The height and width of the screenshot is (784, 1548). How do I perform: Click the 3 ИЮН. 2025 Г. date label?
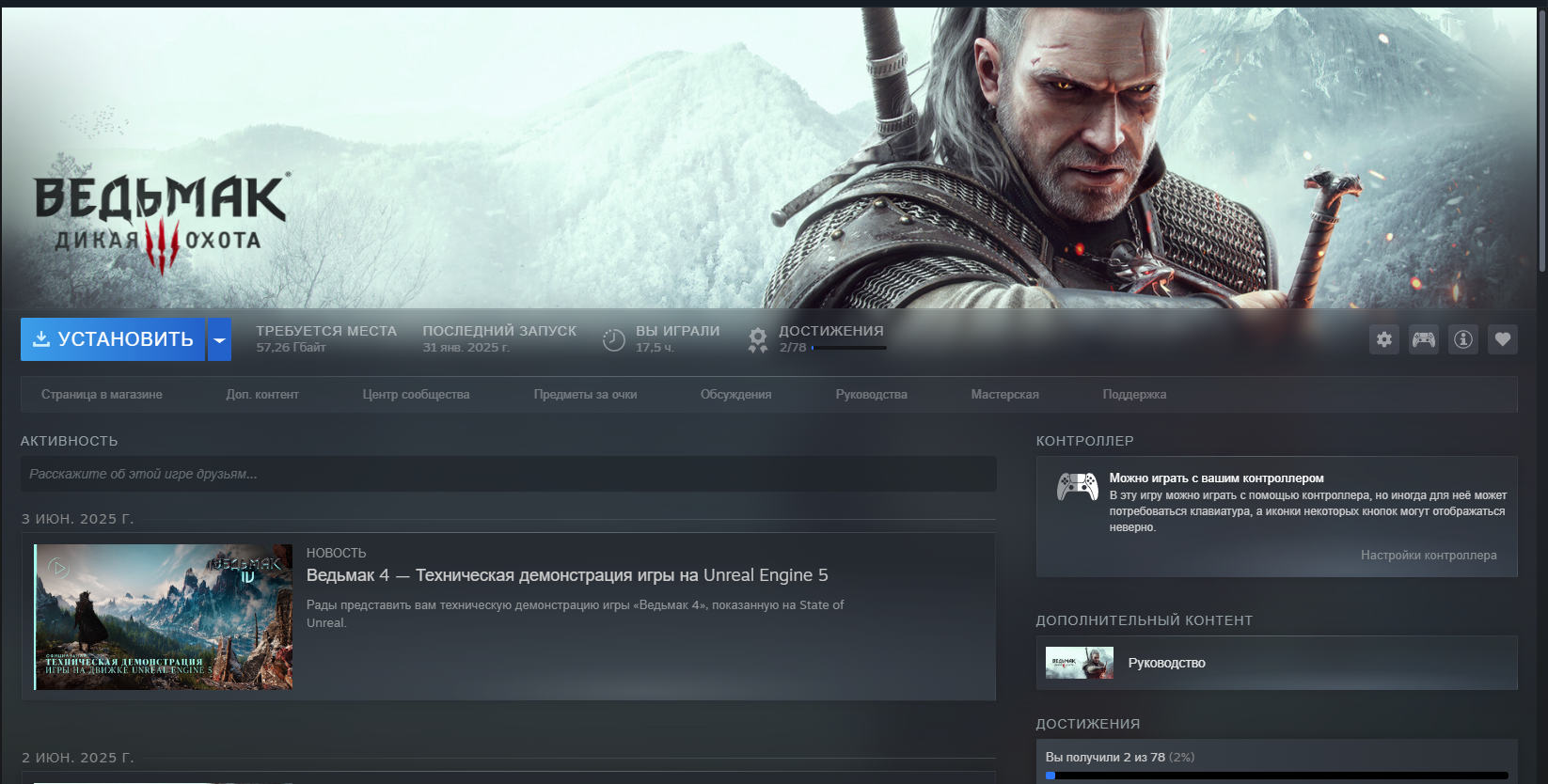click(x=78, y=519)
